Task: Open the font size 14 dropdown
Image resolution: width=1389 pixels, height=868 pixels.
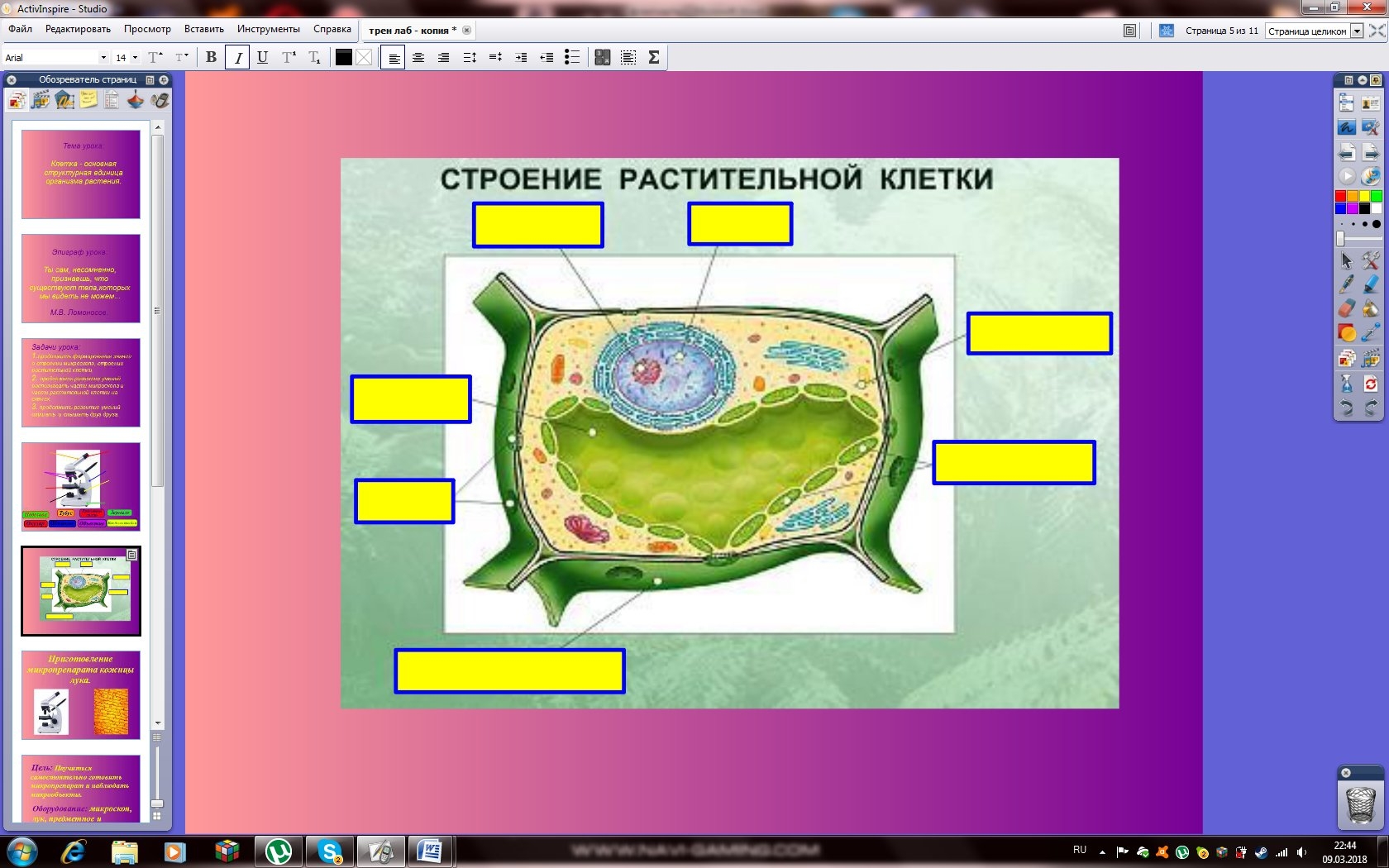Action: [x=135, y=58]
